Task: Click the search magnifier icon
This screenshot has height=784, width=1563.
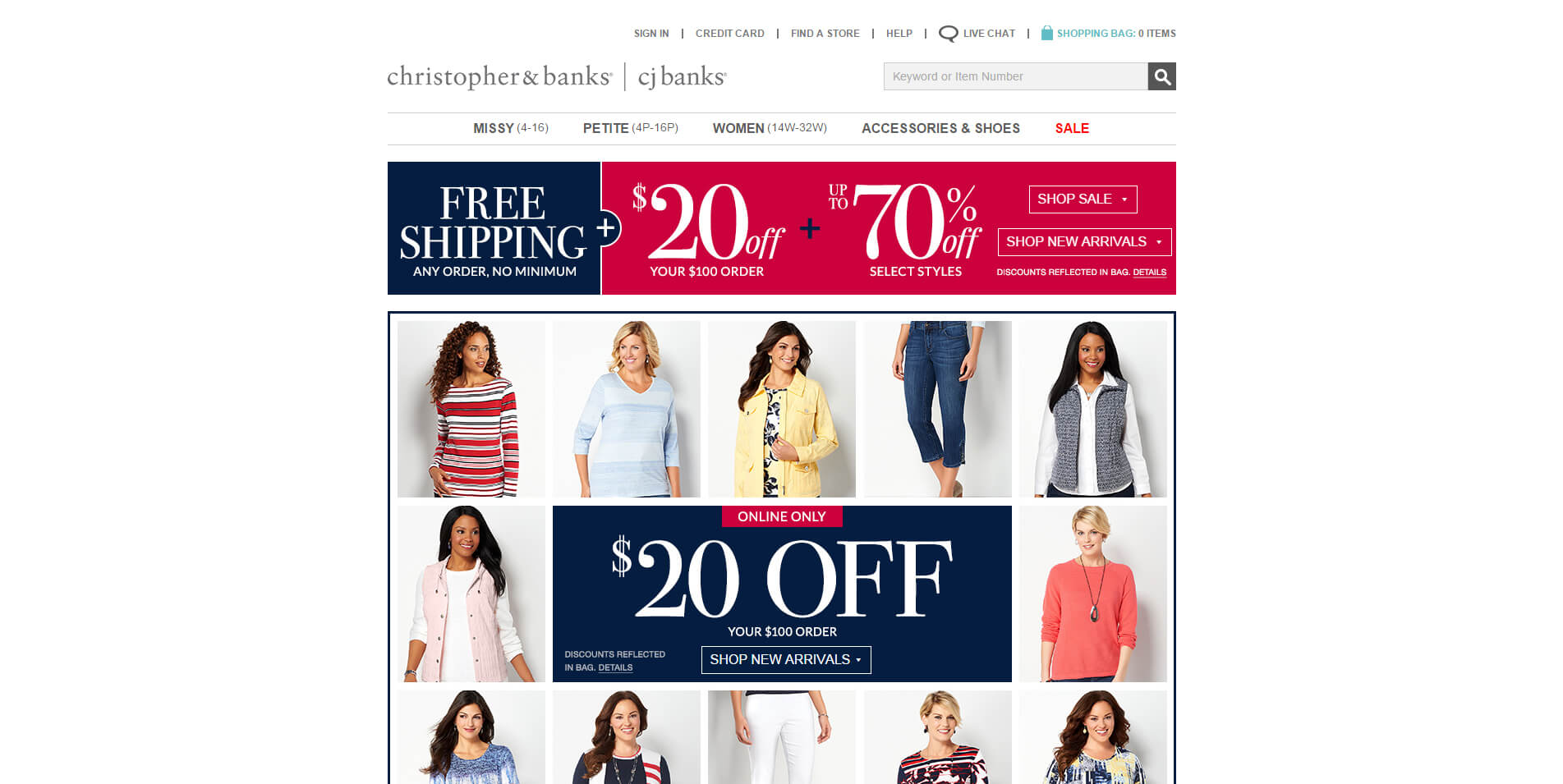Action: click(1161, 76)
